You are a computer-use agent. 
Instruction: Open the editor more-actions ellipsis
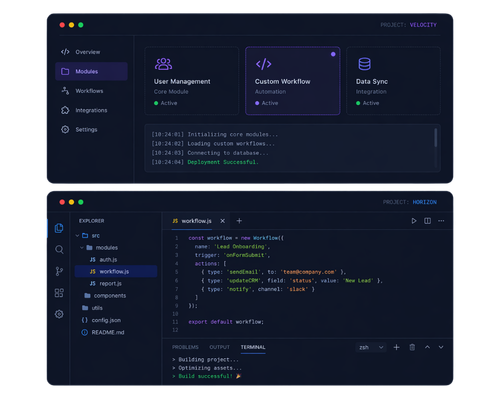[x=441, y=221]
